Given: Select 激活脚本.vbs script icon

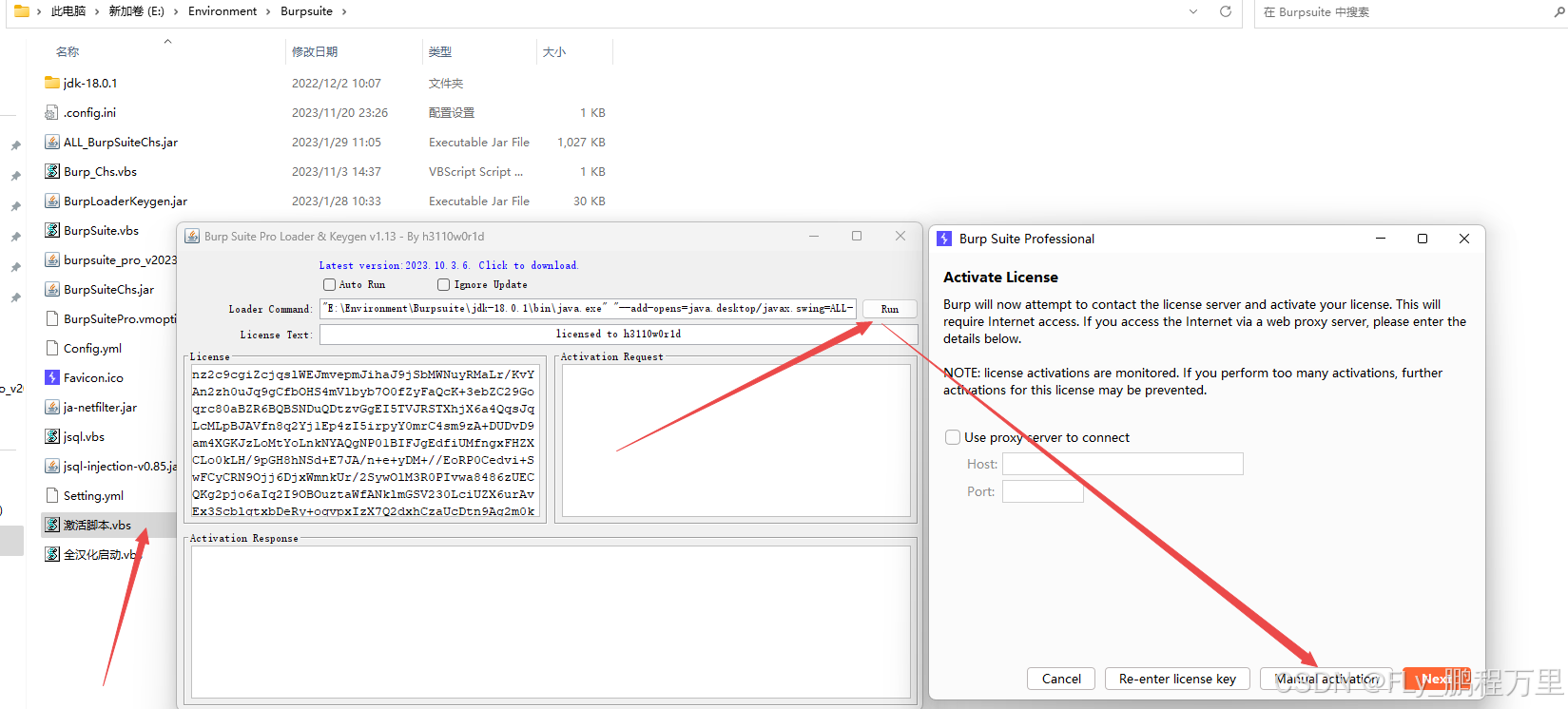Looking at the screenshot, I should coord(52,525).
